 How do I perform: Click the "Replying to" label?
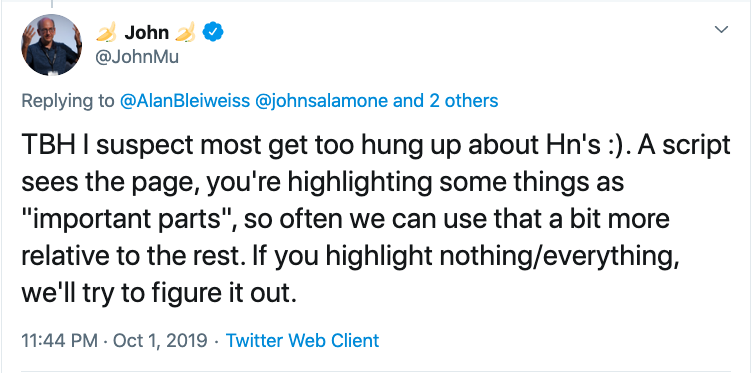[68, 101]
